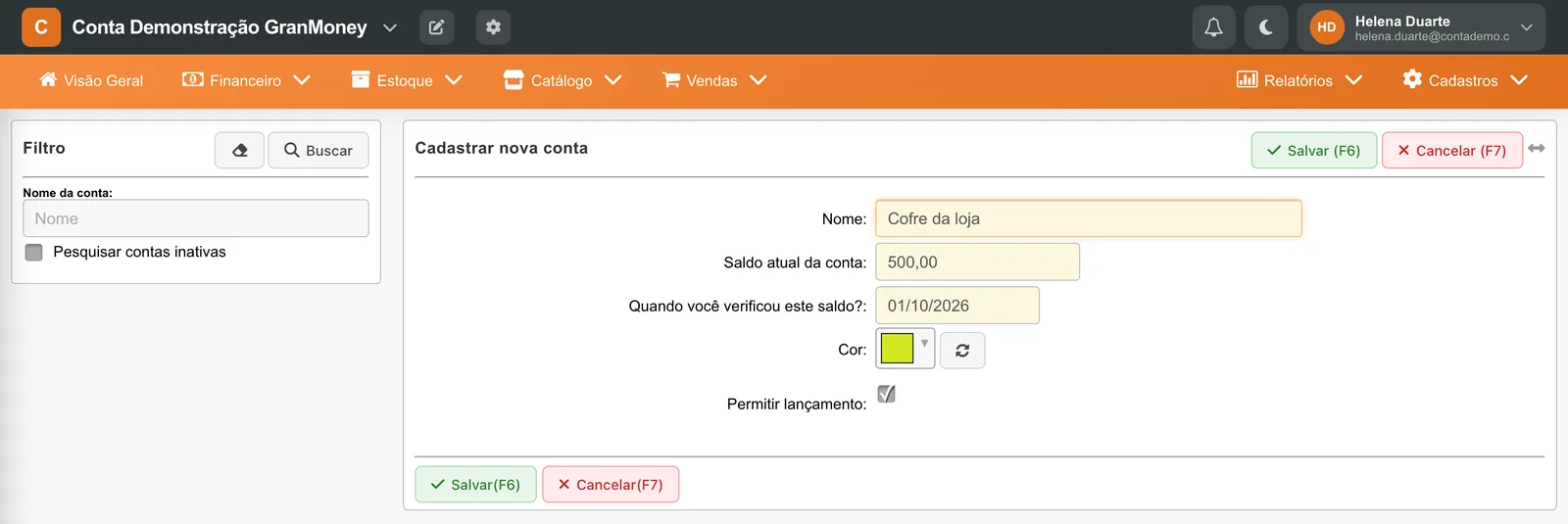Viewport: 1568px width, 524px height.
Task: Click the shopping cart icon beside Vendas
Action: pyautogui.click(x=671, y=79)
